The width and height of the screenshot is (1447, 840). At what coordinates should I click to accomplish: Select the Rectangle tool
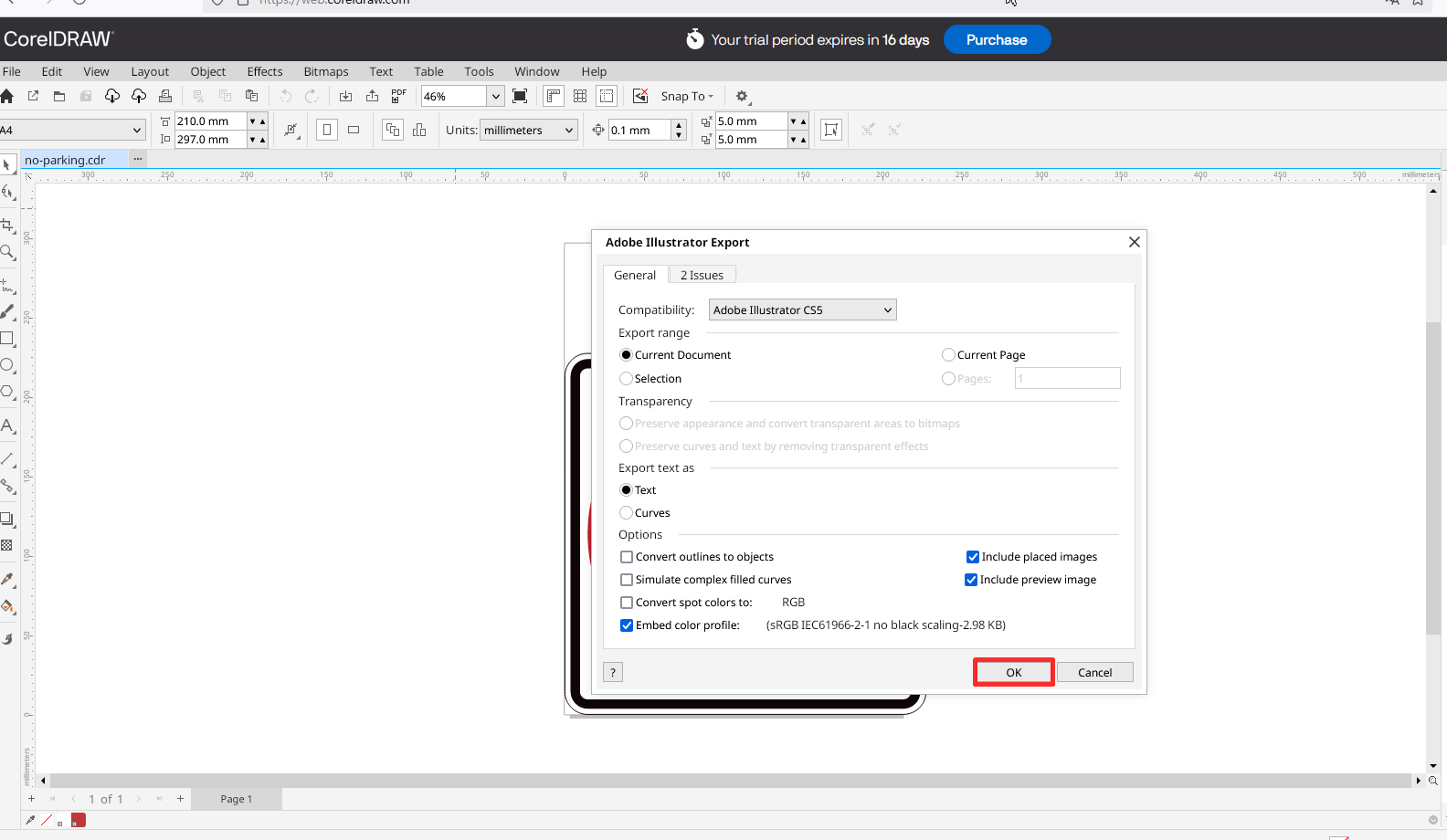point(7,338)
